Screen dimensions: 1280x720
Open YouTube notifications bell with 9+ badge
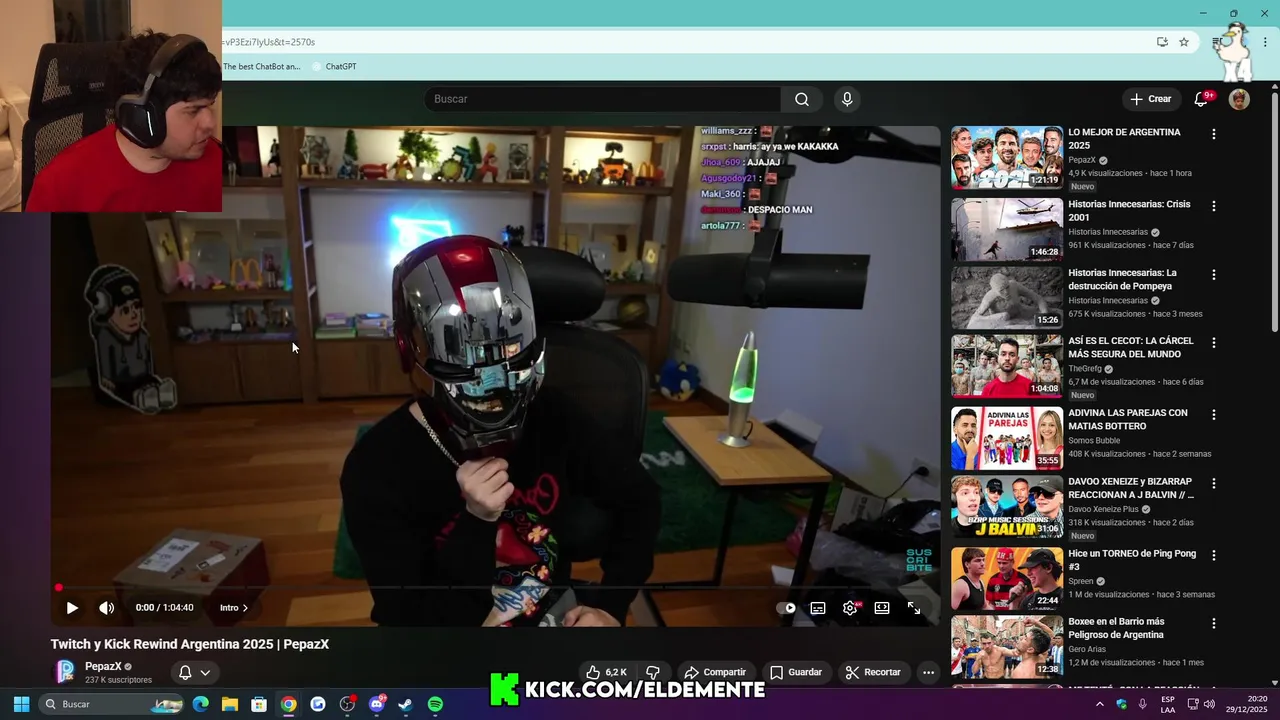(x=1203, y=99)
